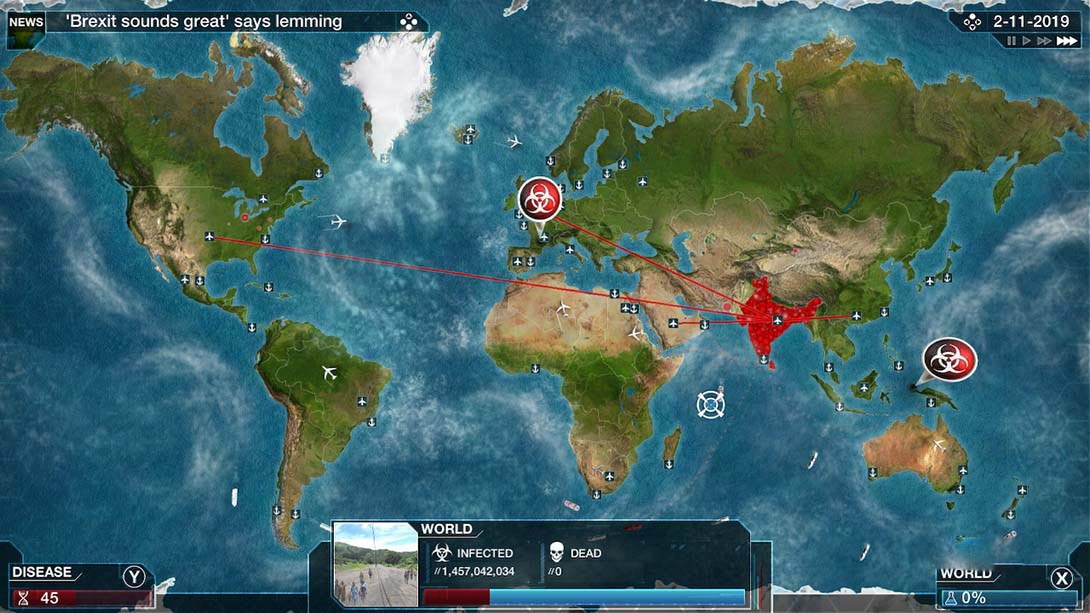The width and height of the screenshot is (1090, 613).
Task: Click the D-pad icon beside the news headline
Action: pyautogui.click(x=408, y=21)
